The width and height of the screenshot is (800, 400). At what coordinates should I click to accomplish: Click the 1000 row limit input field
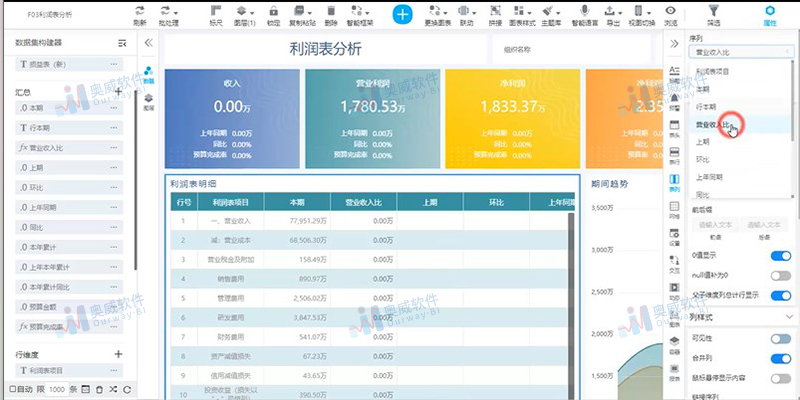57,389
